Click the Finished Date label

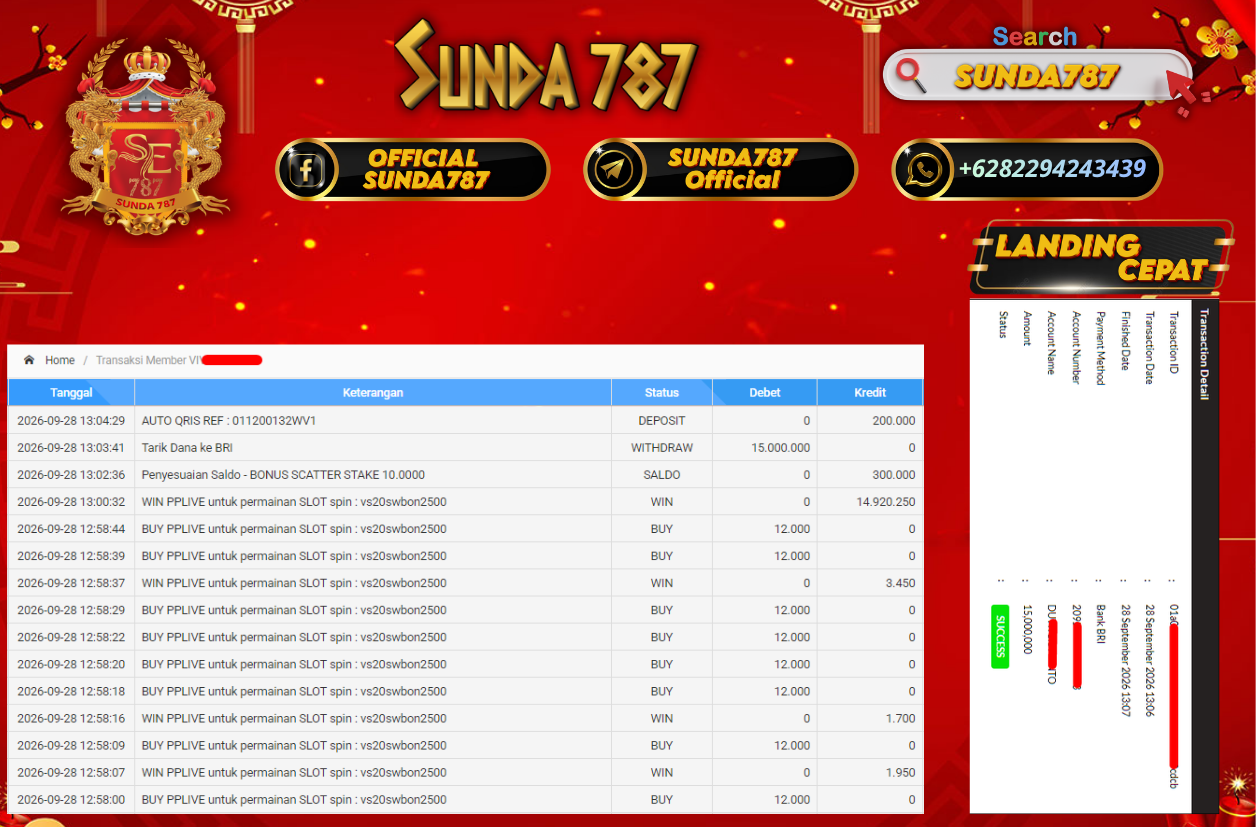[1125, 340]
